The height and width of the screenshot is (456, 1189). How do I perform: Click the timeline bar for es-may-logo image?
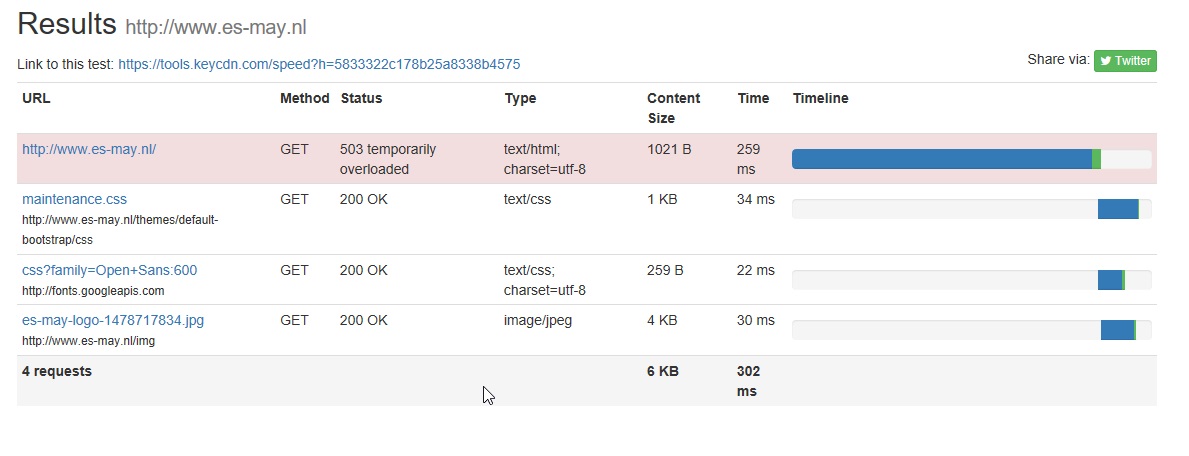tap(1117, 330)
